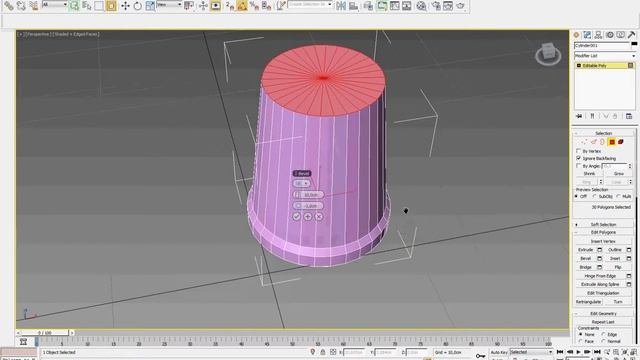Image resolution: width=640 pixels, height=360 pixels.
Task: Click the Select and Link icon
Action: pyautogui.click(x=9, y=6)
